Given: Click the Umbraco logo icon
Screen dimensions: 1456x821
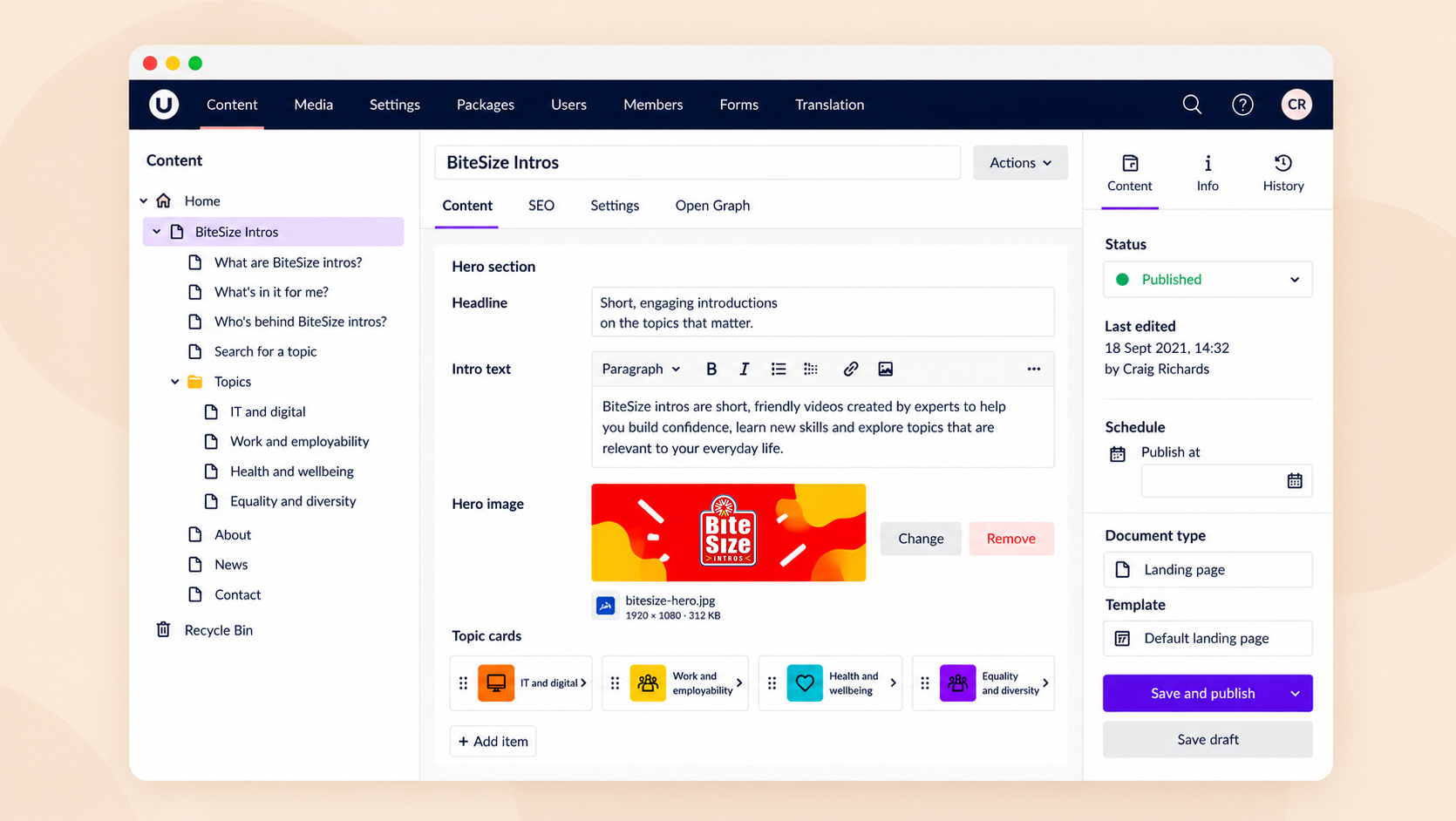Looking at the screenshot, I should pyautogui.click(x=163, y=105).
